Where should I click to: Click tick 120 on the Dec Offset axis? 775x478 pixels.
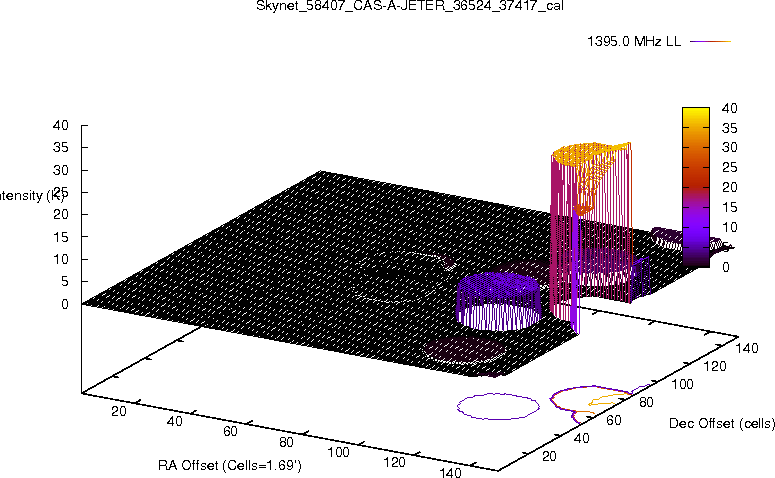(x=715, y=366)
